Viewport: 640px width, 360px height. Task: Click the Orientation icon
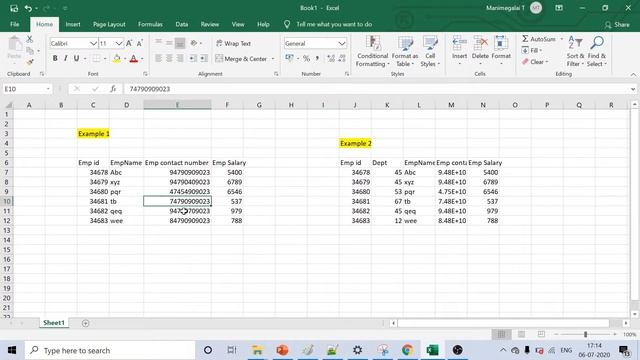click(194, 43)
